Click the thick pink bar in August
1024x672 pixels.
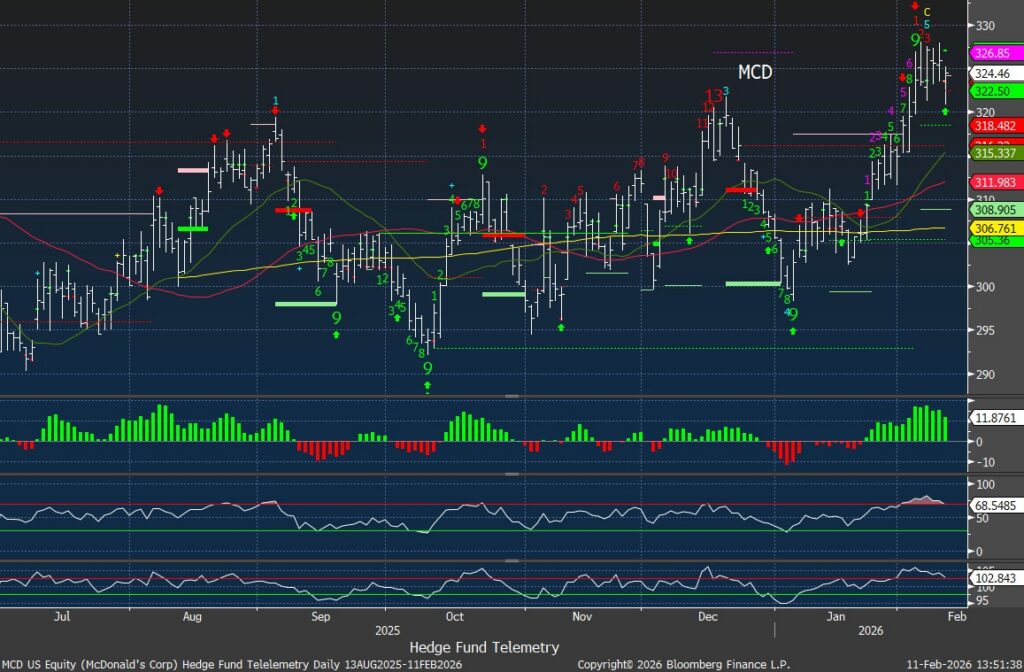[x=193, y=170]
